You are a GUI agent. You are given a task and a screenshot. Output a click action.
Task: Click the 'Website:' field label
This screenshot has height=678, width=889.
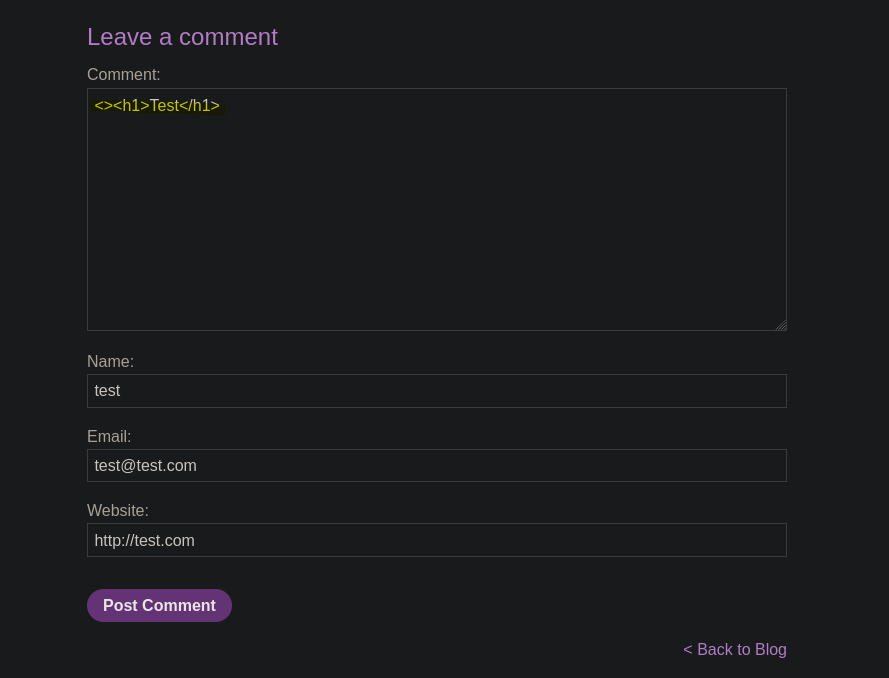pyautogui.click(x=117, y=510)
